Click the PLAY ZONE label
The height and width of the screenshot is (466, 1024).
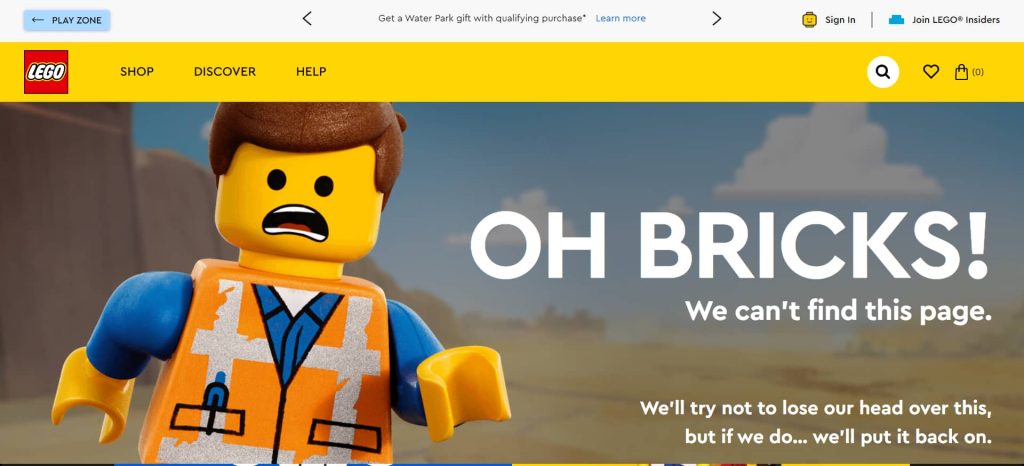coord(77,20)
